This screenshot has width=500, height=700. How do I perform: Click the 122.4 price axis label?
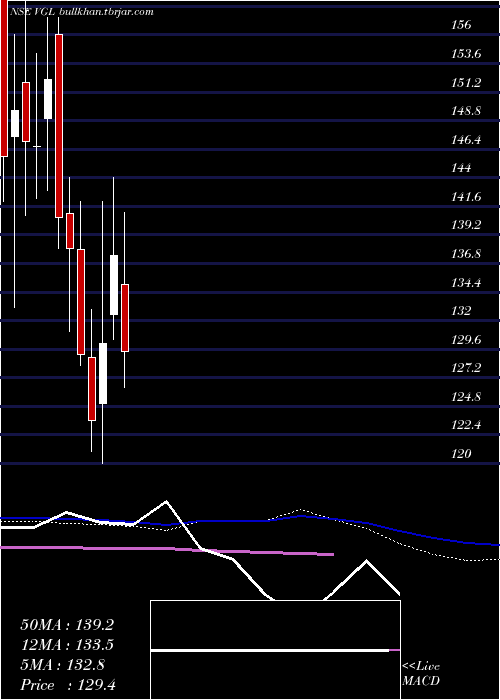(x=467, y=425)
